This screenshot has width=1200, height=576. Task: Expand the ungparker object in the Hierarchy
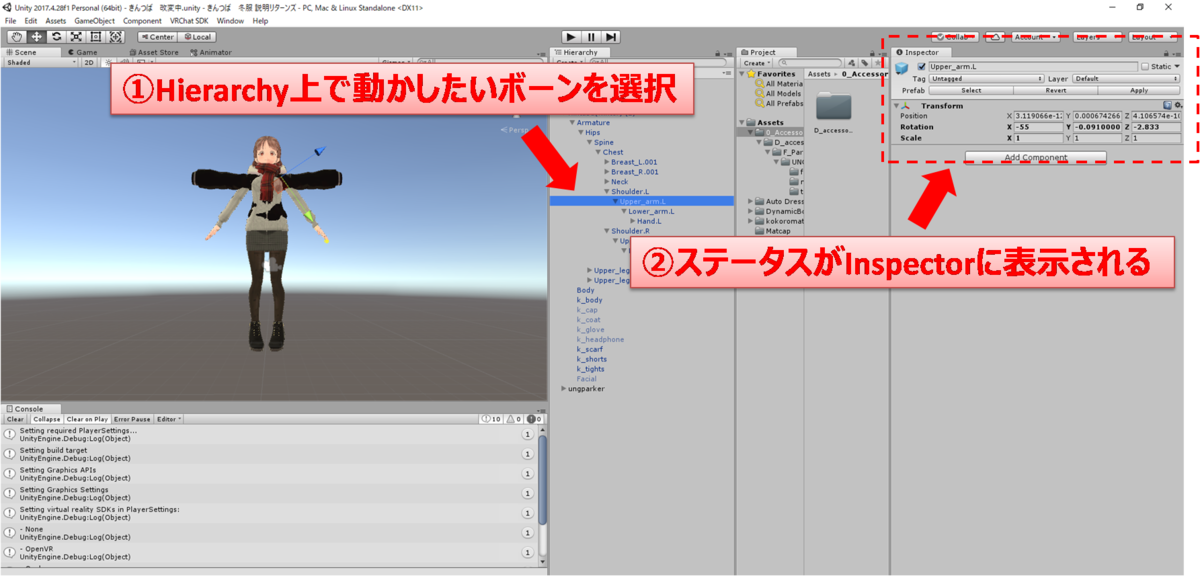click(x=564, y=389)
